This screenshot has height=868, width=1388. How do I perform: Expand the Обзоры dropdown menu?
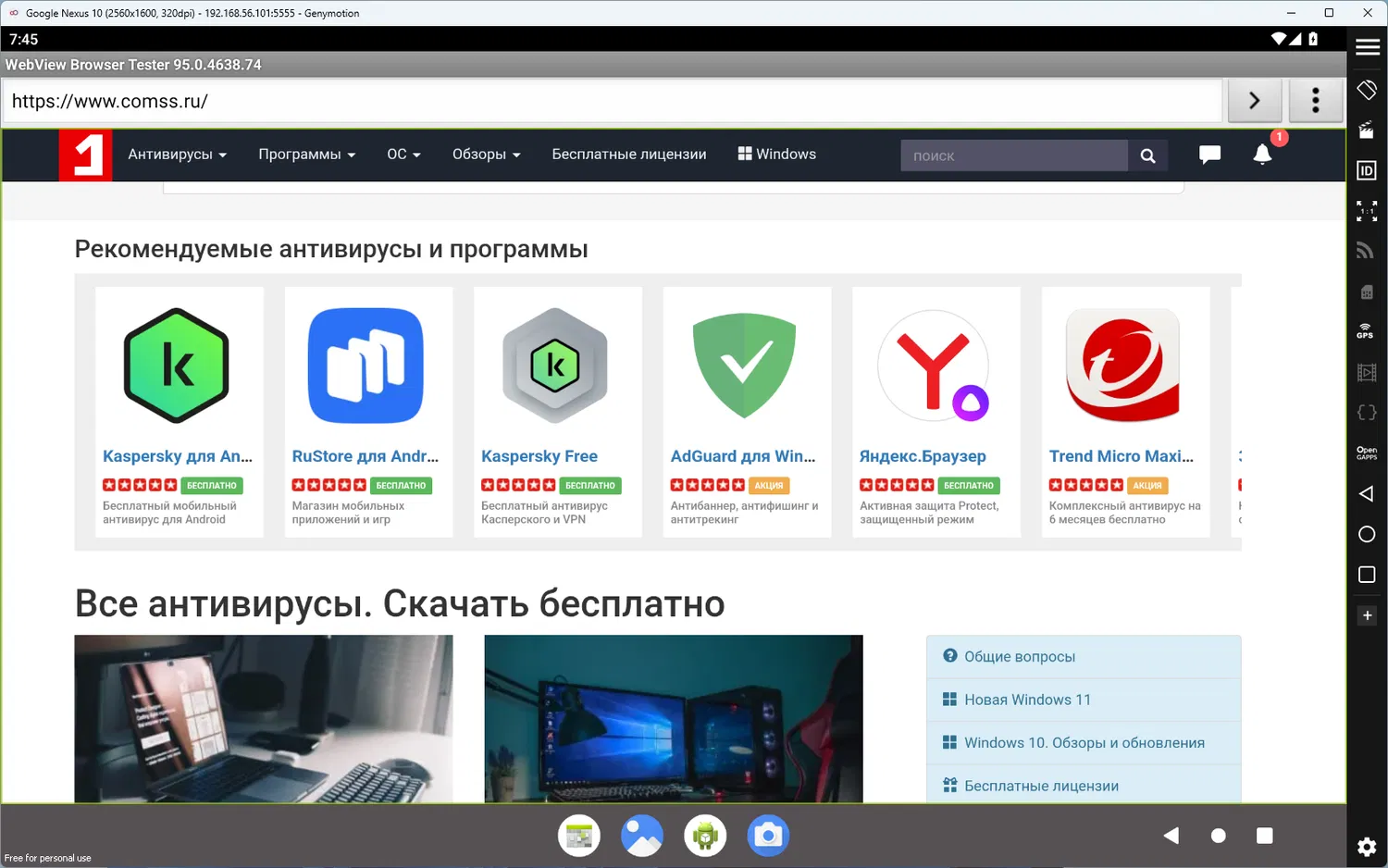pos(487,155)
